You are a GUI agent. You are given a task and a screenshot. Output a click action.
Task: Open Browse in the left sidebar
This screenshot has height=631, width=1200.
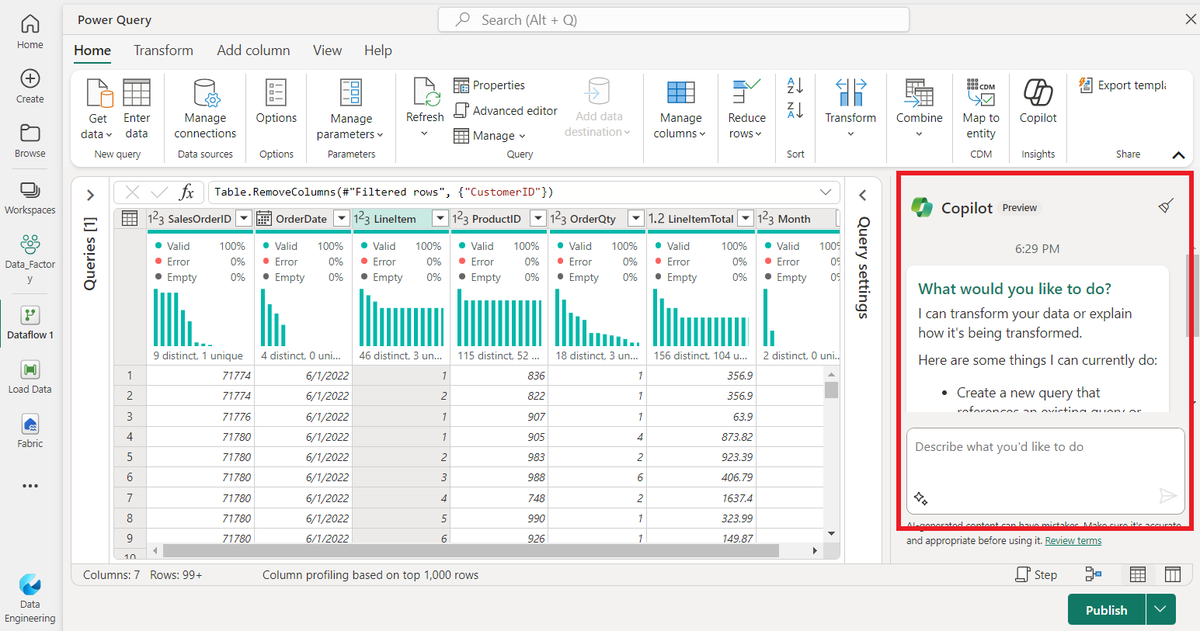coord(30,142)
